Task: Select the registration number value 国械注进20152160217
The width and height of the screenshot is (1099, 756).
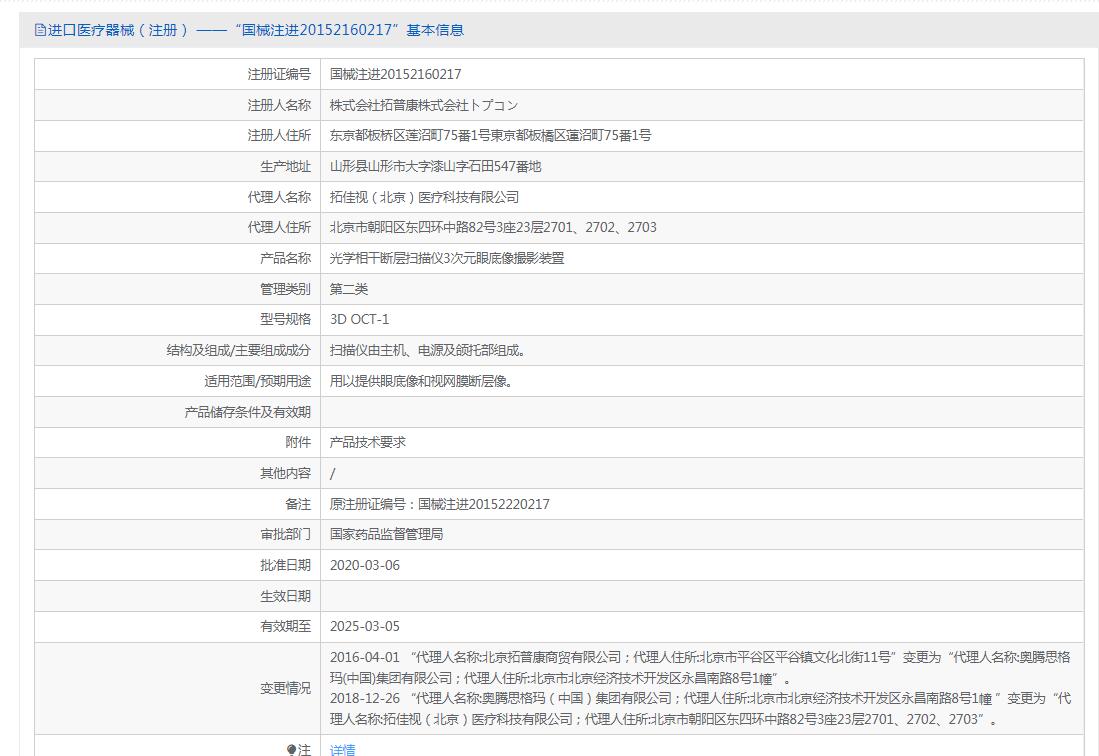Action: (x=395, y=74)
